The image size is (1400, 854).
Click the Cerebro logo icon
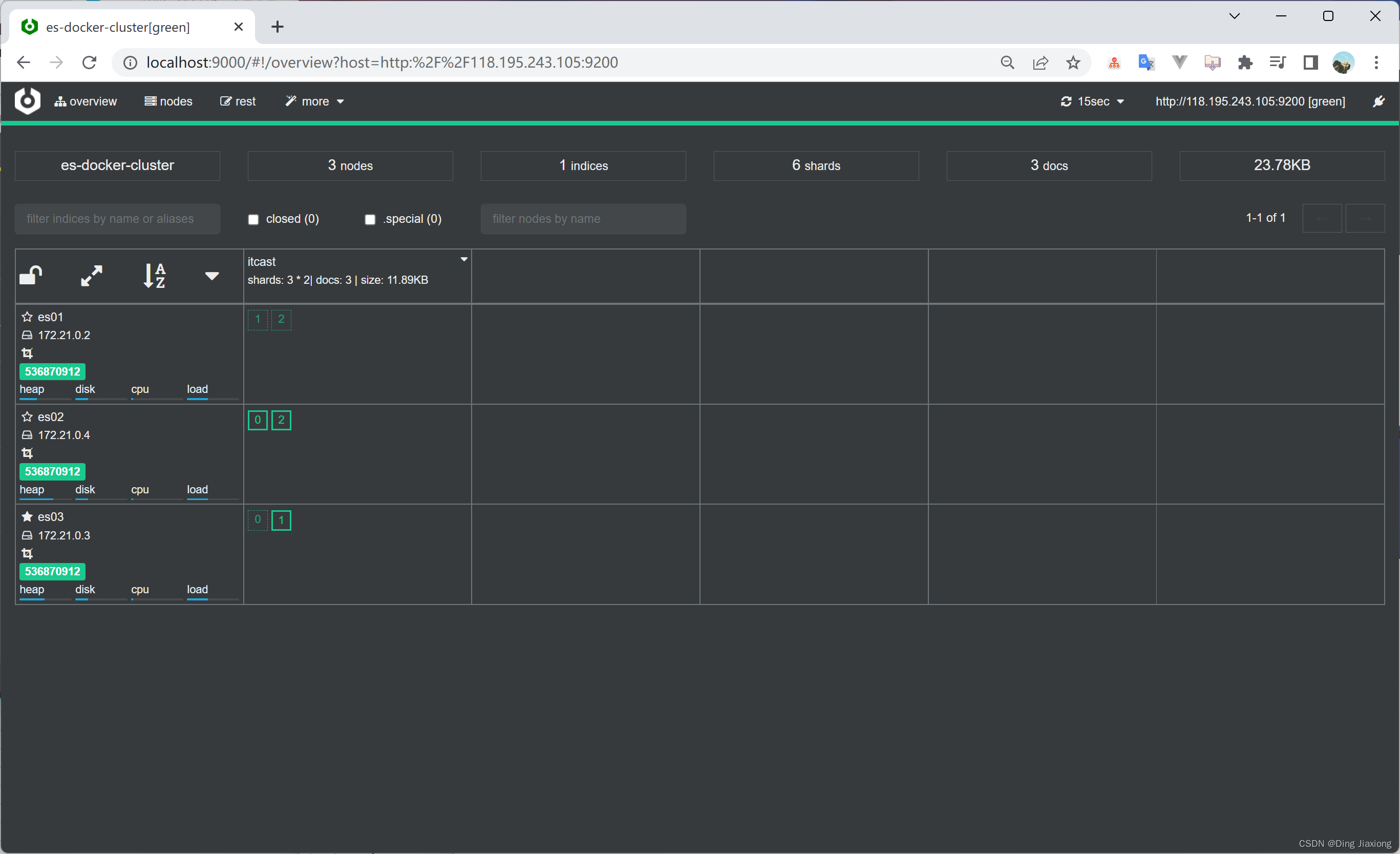(x=27, y=101)
